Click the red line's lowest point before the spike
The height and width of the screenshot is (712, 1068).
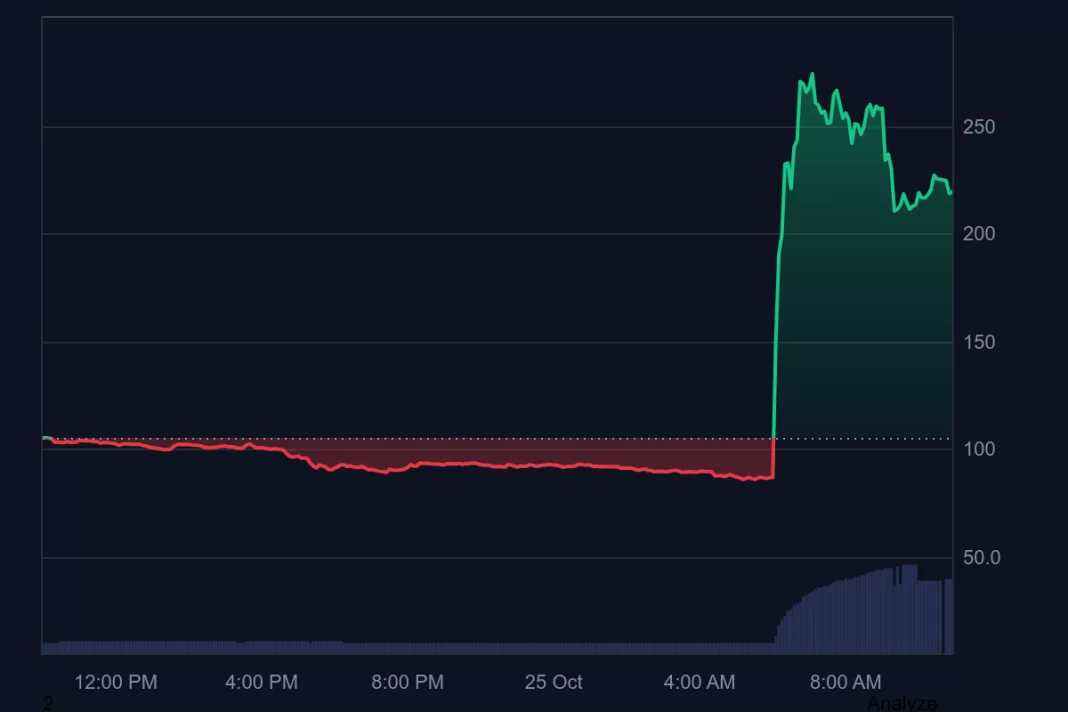point(745,480)
